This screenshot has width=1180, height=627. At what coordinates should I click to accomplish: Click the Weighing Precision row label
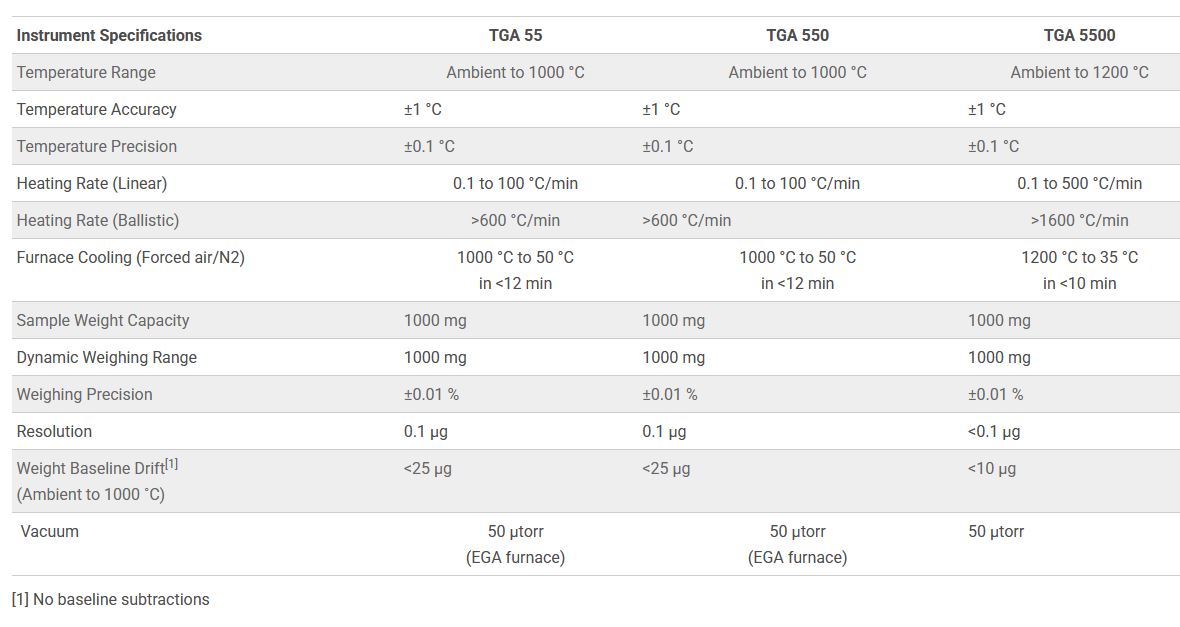pyautogui.click(x=85, y=394)
